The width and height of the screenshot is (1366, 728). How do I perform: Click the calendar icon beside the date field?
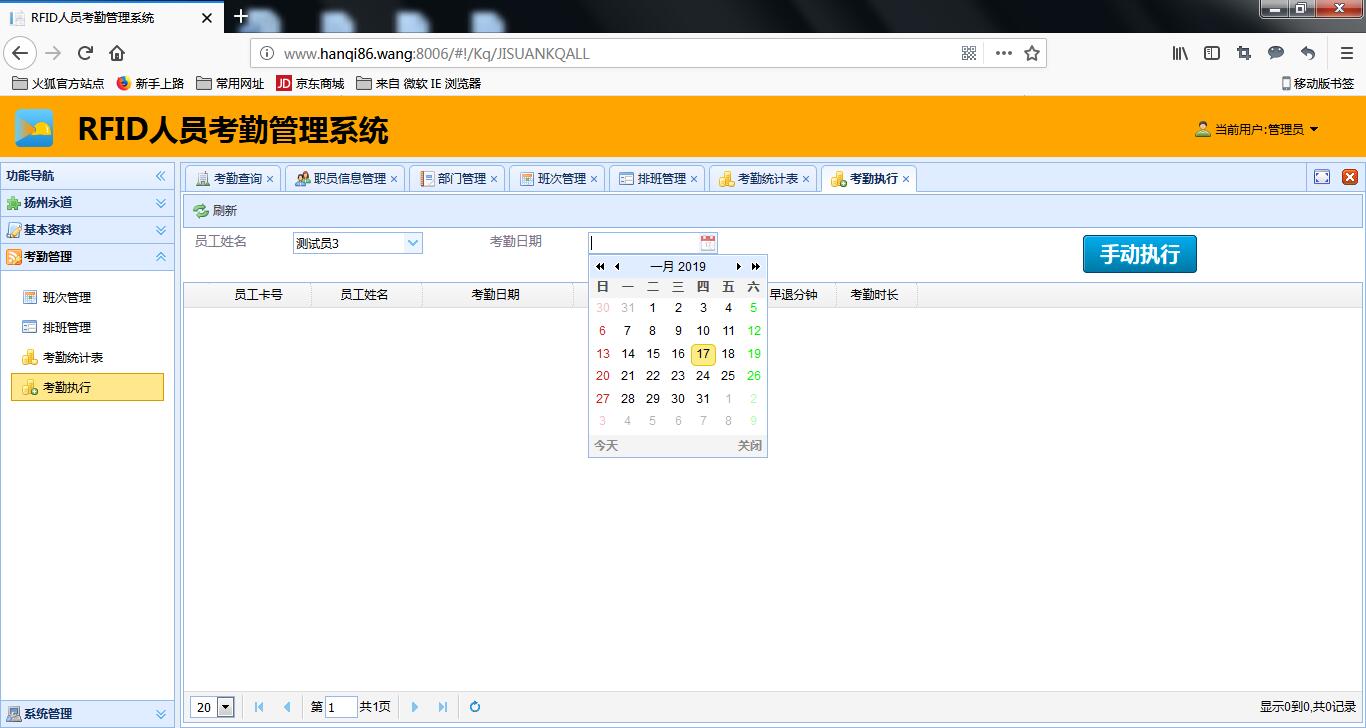708,242
